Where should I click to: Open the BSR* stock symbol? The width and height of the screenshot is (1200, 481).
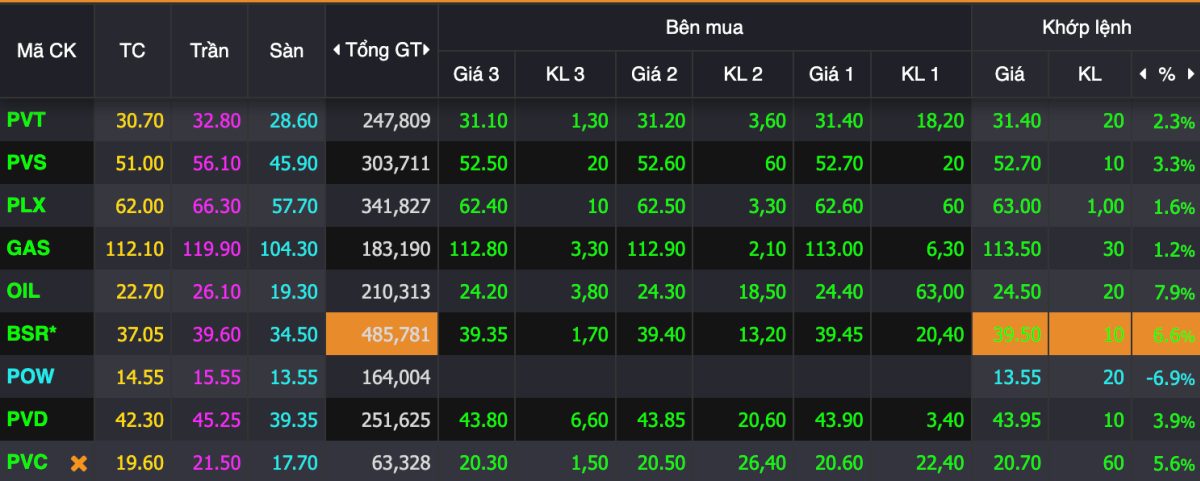pyautogui.click(x=31, y=334)
